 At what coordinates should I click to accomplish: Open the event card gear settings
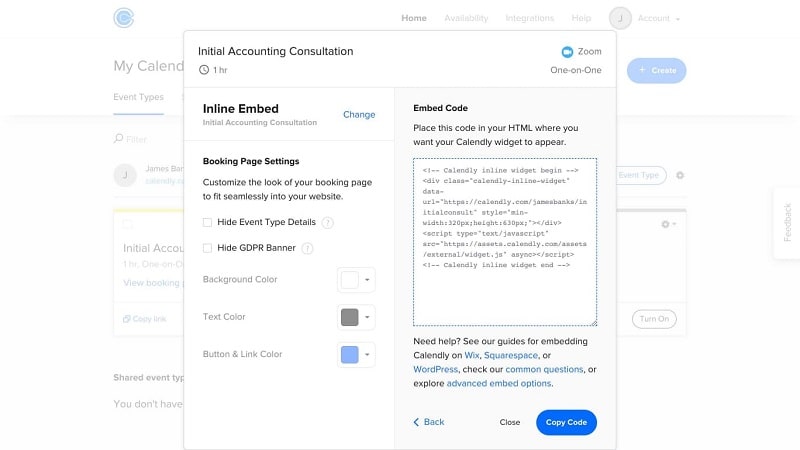pyautogui.click(x=668, y=224)
